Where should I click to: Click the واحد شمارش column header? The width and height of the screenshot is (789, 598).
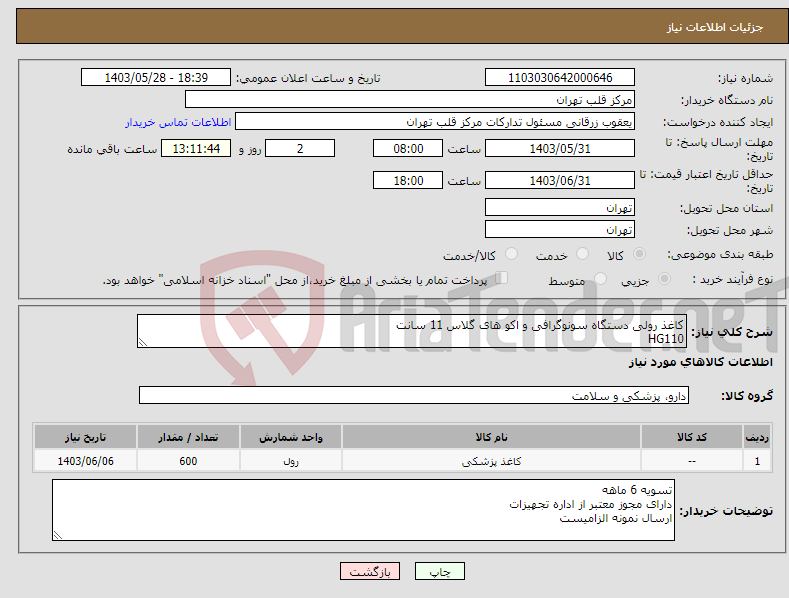coord(291,437)
